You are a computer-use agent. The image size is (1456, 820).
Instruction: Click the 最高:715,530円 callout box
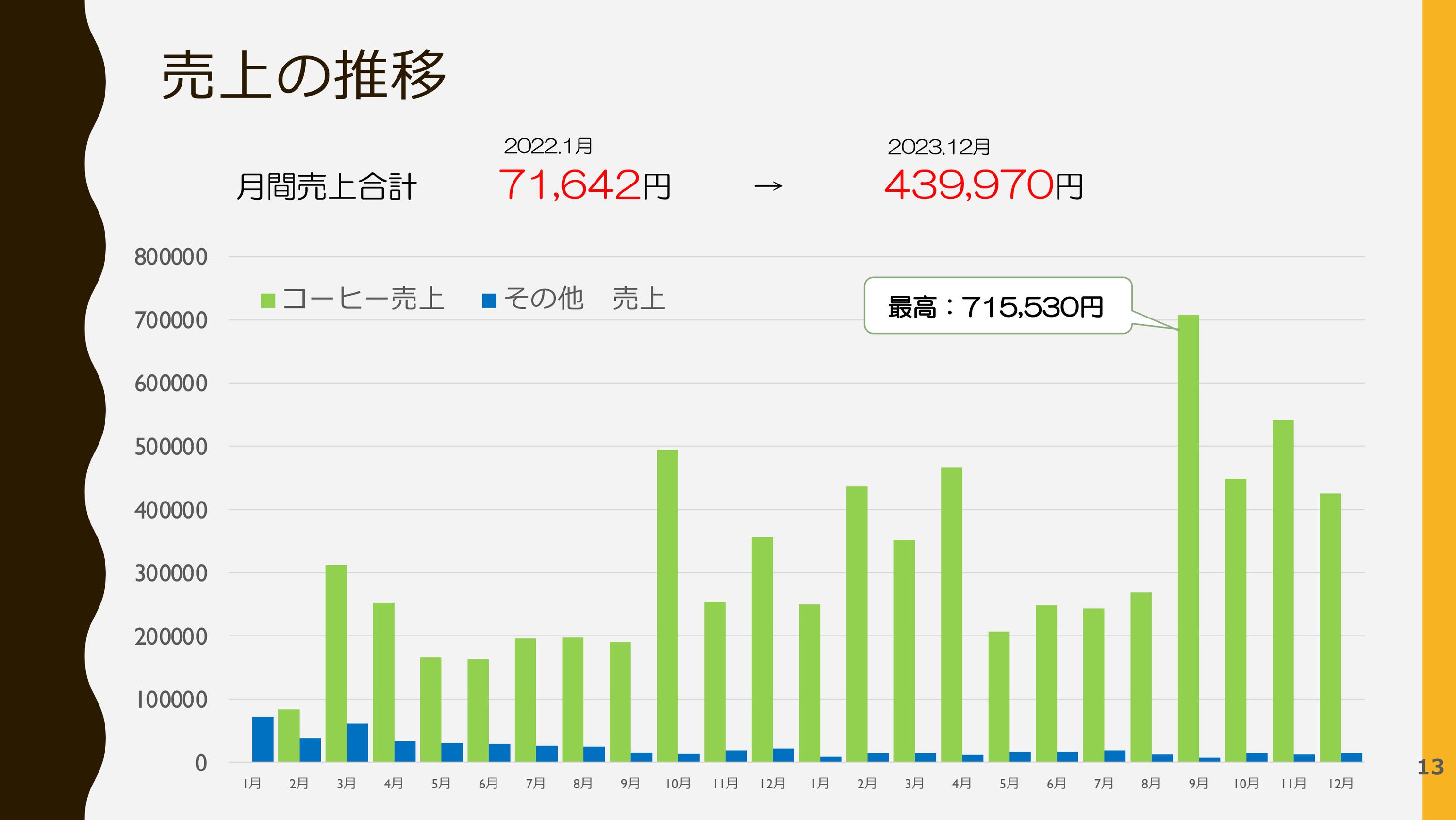[x=997, y=306]
